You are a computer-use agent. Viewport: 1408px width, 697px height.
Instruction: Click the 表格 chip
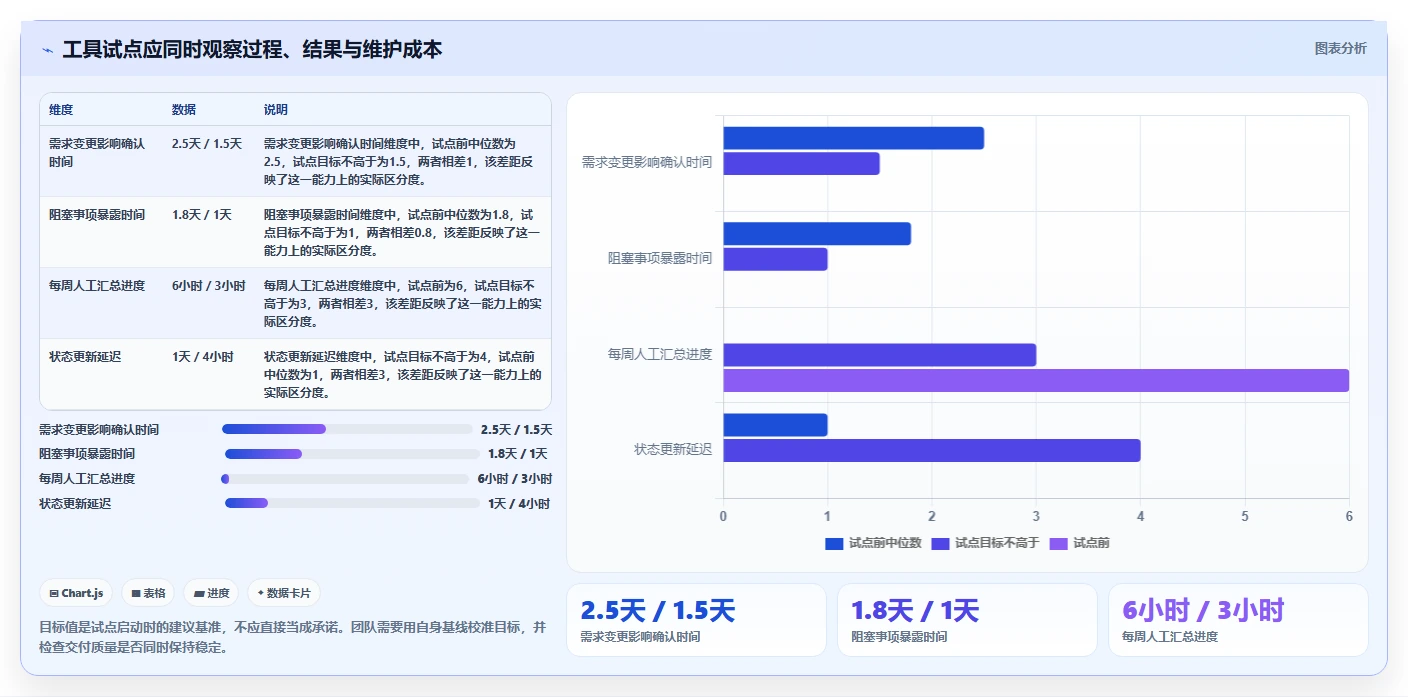pyautogui.click(x=148, y=593)
